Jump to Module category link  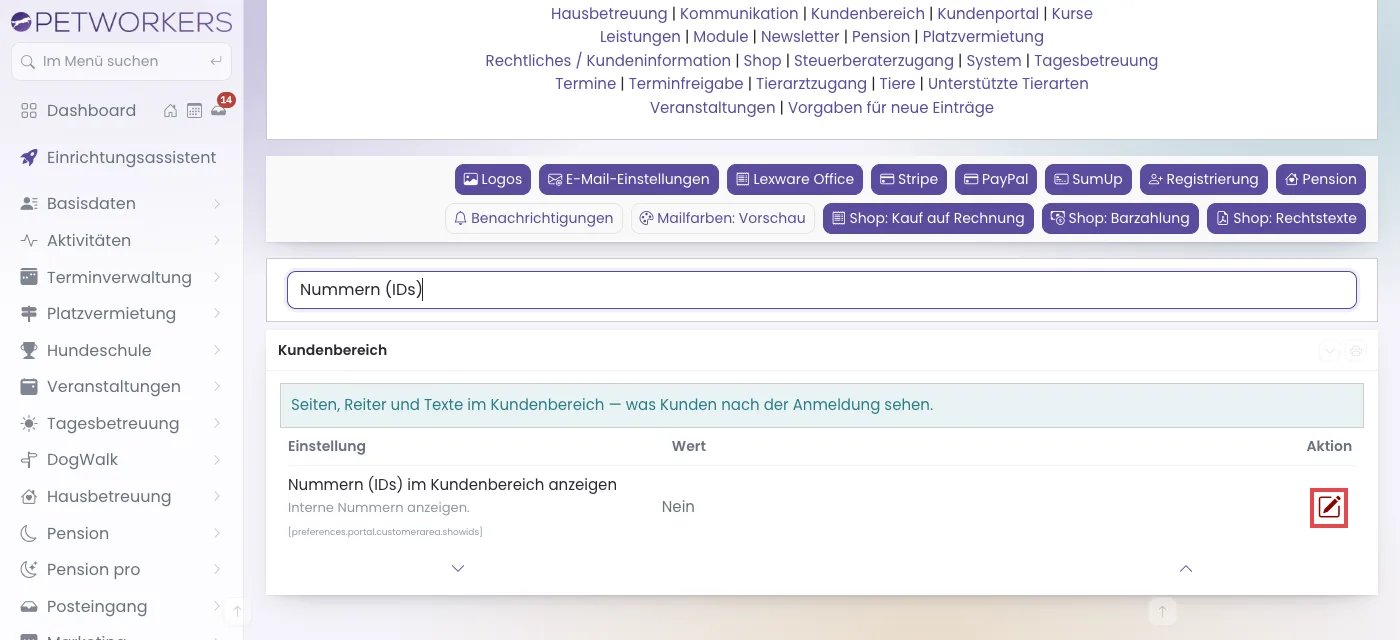pyautogui.click(x=720, y=37)
